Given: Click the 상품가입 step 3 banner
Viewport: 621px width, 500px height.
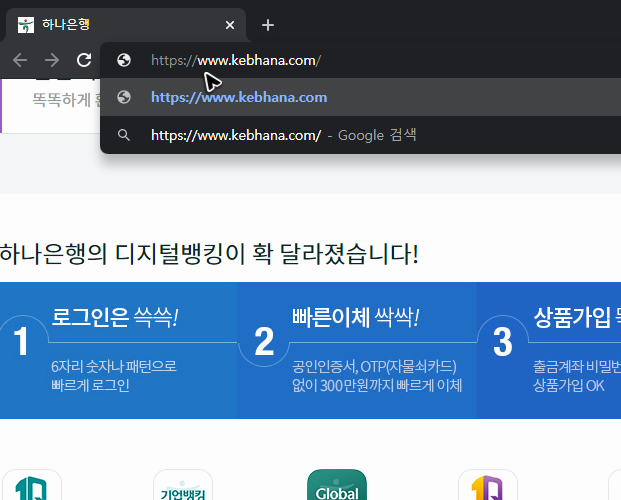Looking at the screenshot, I should [549, 350].
